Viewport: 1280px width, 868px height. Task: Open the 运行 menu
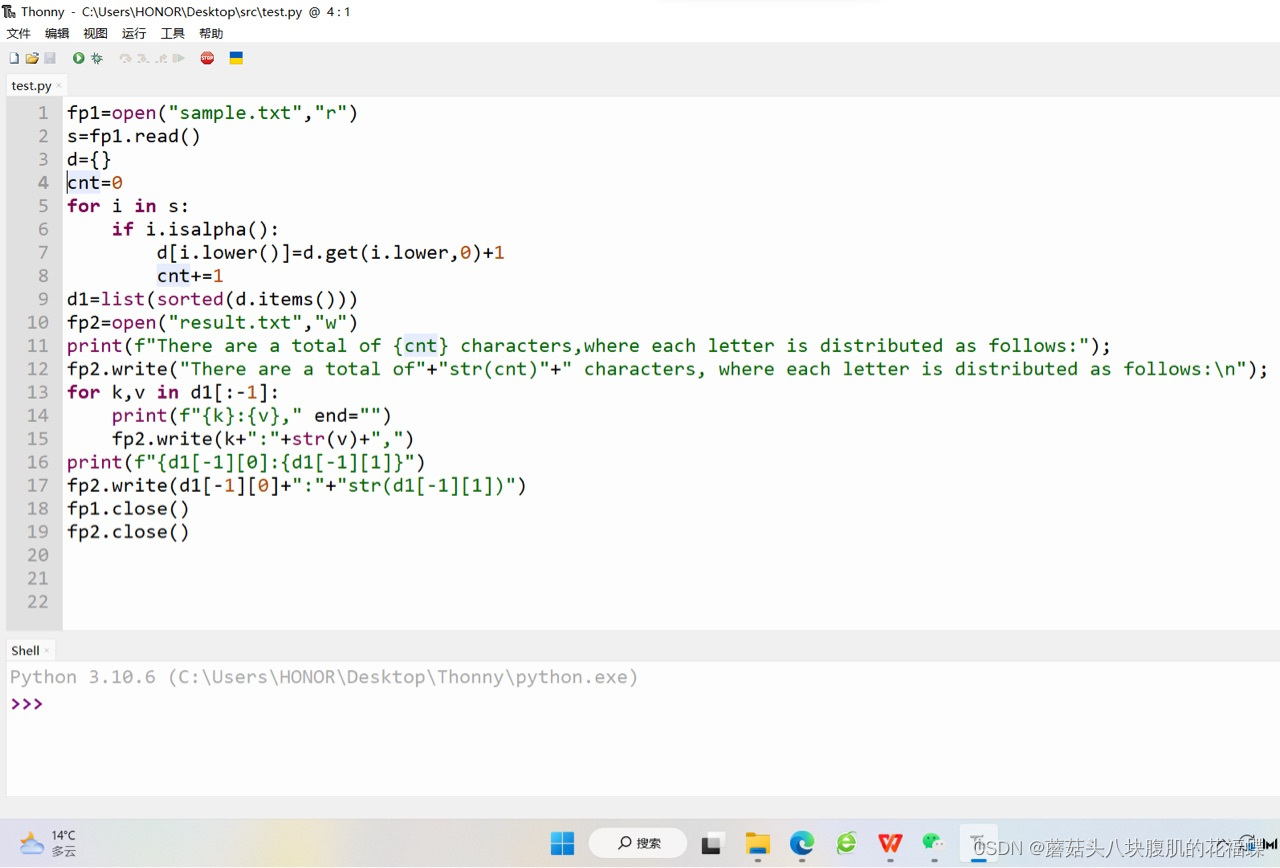pos(134,33)
